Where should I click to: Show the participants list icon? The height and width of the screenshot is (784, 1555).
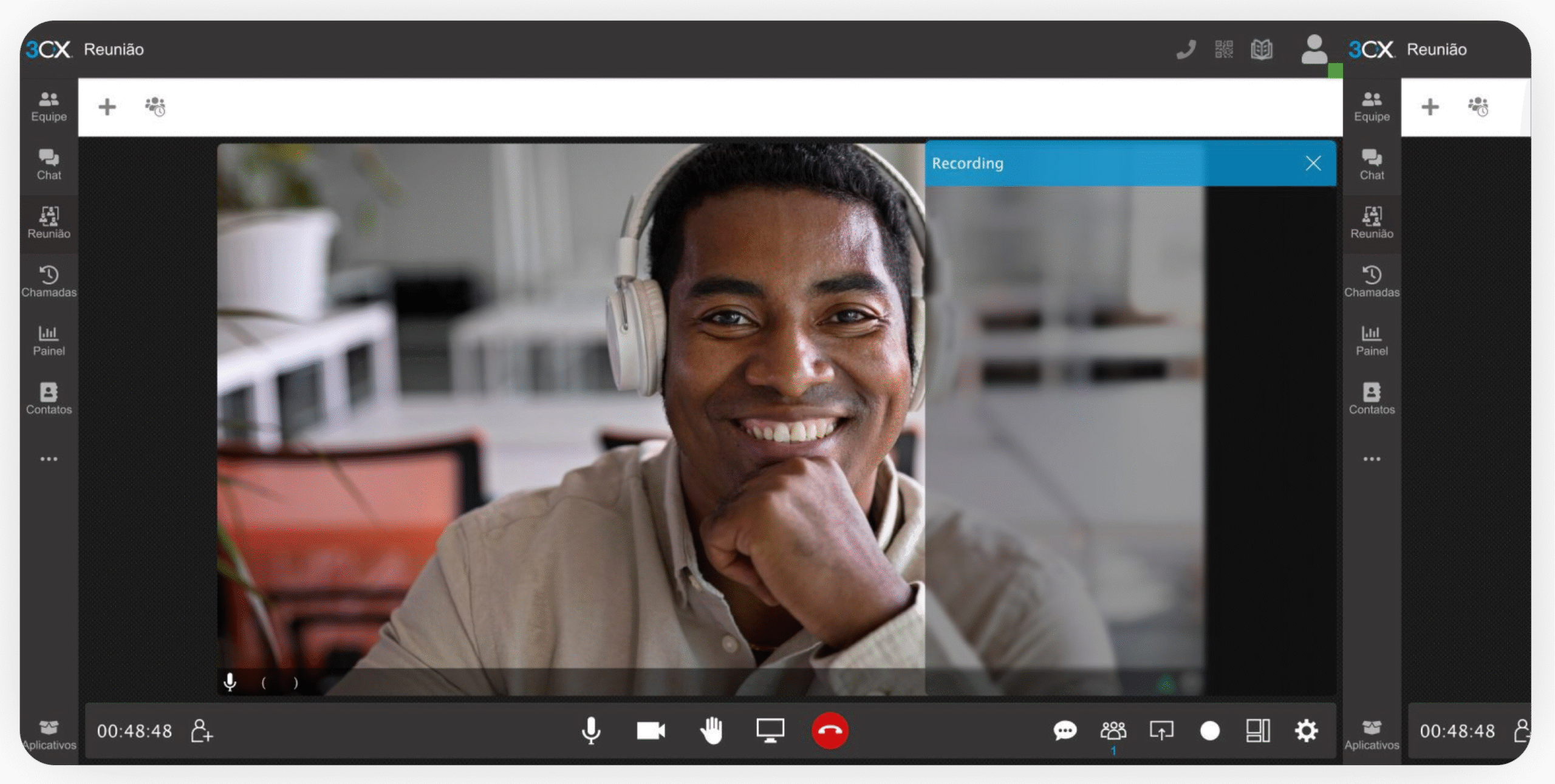pyautogui.click(x=1113, y=731)
